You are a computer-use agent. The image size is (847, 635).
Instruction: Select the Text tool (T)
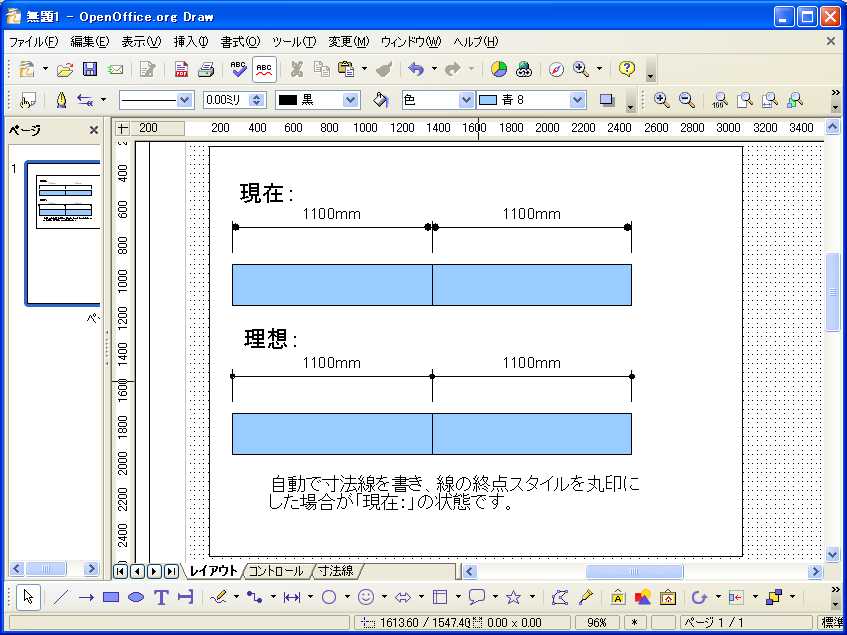coord(160,597)
